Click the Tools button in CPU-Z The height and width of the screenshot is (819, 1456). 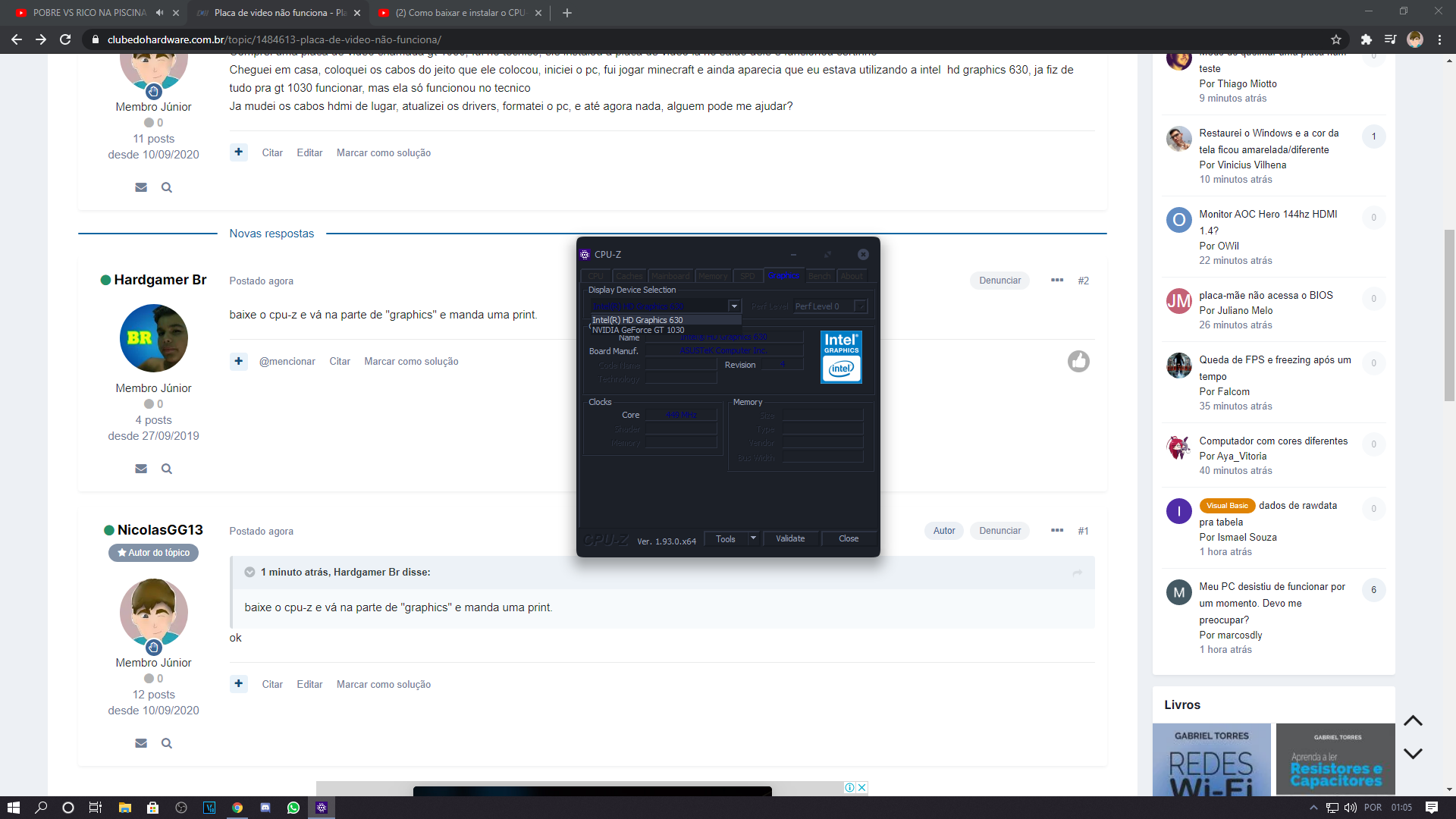[x=726, y=538]
